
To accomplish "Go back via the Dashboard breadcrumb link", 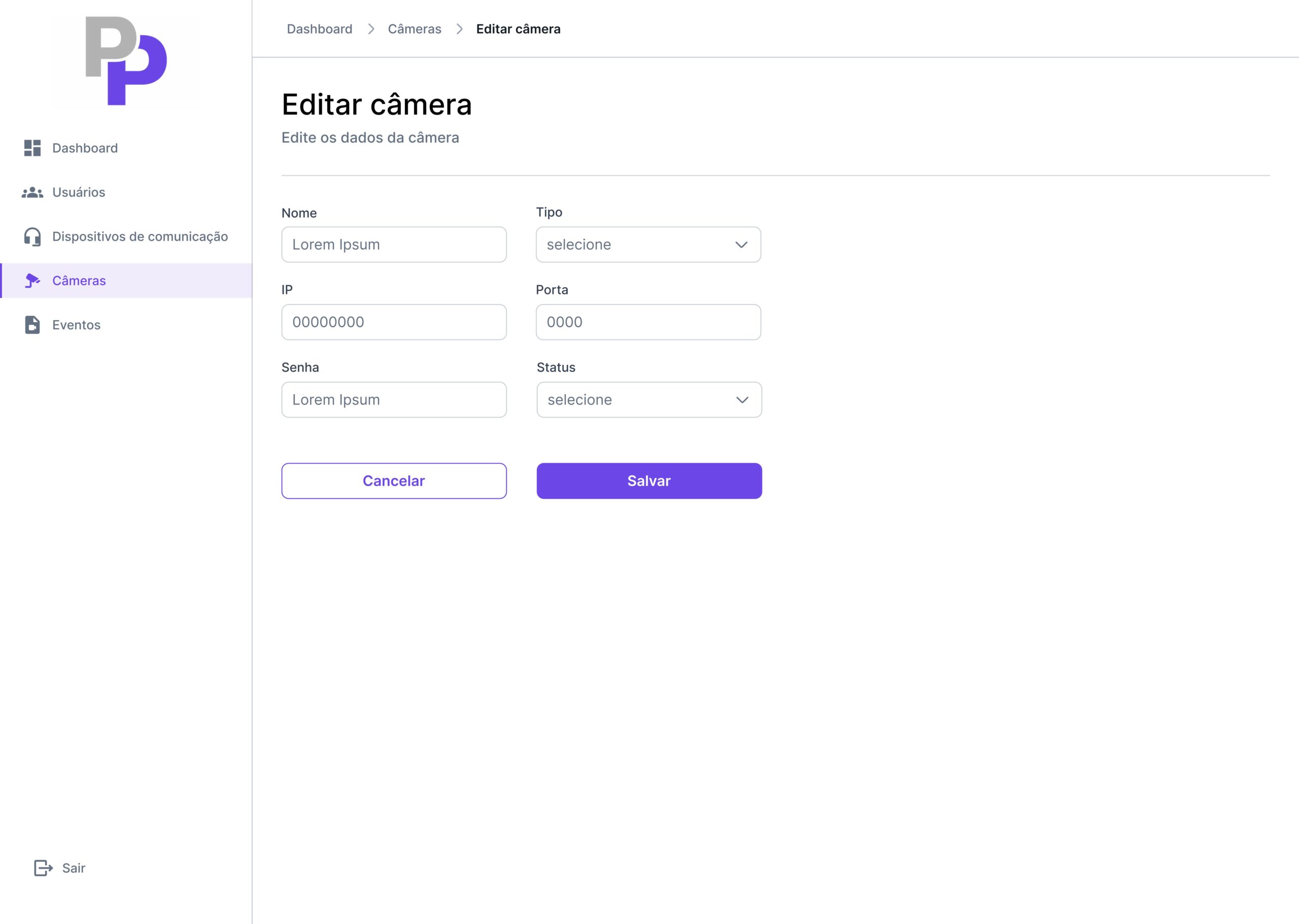I will click(319, 29).
